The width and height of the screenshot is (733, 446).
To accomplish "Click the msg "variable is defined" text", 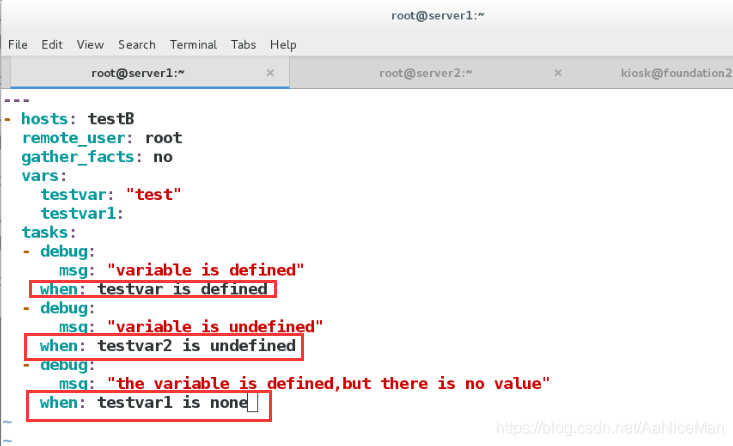I will (205, 270).
